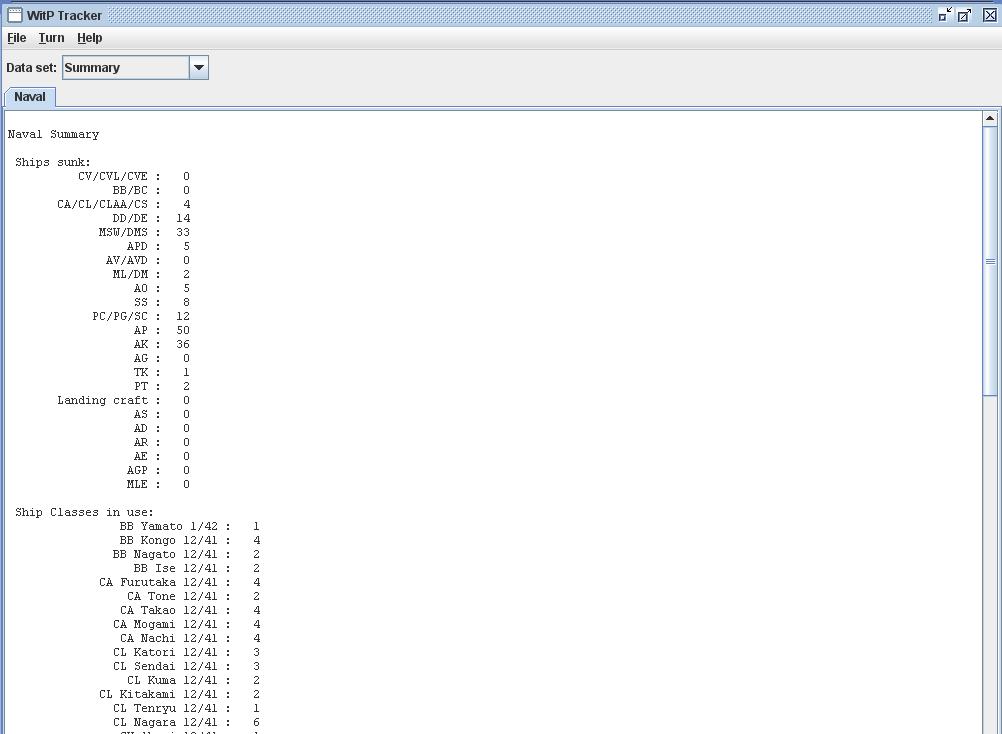Click the 'AE' row
This screenshot has height=734, width=1002.
[162, 457]
